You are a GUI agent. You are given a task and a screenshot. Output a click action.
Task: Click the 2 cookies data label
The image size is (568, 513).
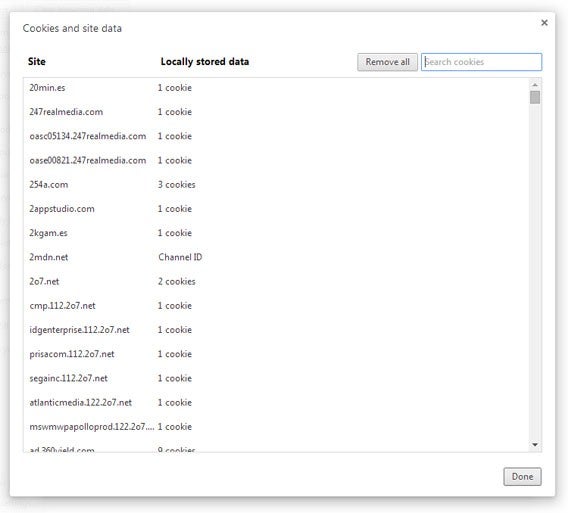coord(176,281)
